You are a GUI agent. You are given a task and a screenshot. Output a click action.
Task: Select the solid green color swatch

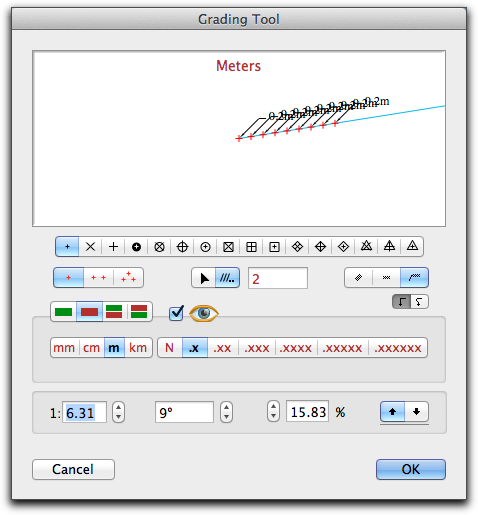click(x=63, y=312)
